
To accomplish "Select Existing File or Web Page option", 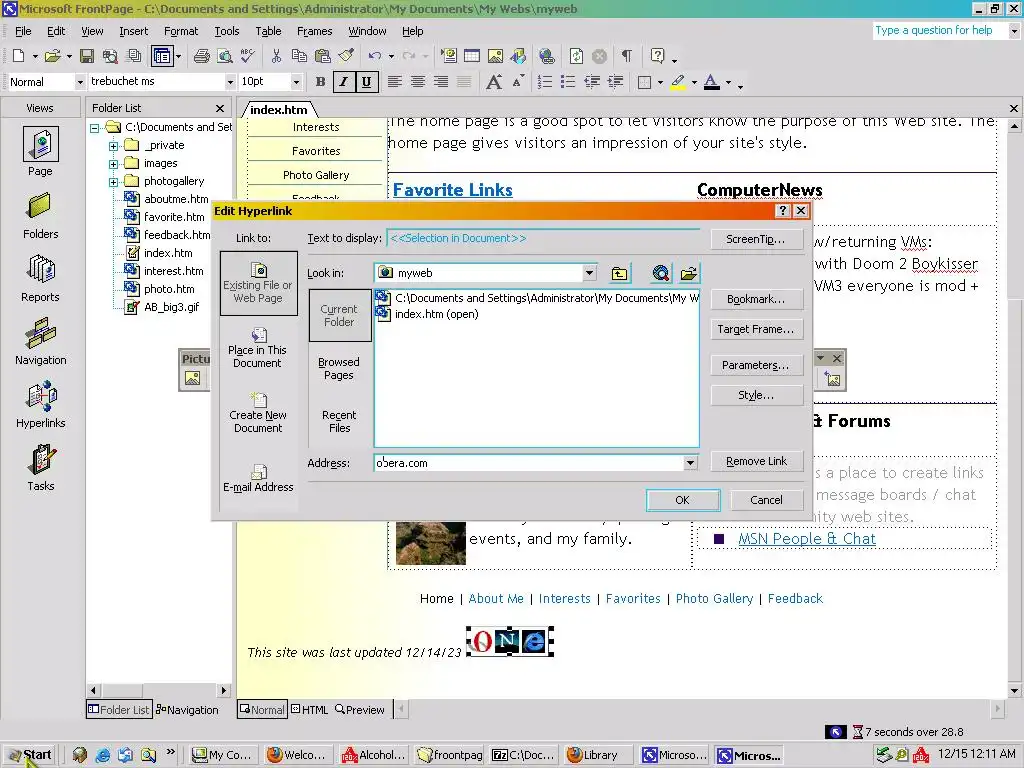I will [x=258, y=283].
